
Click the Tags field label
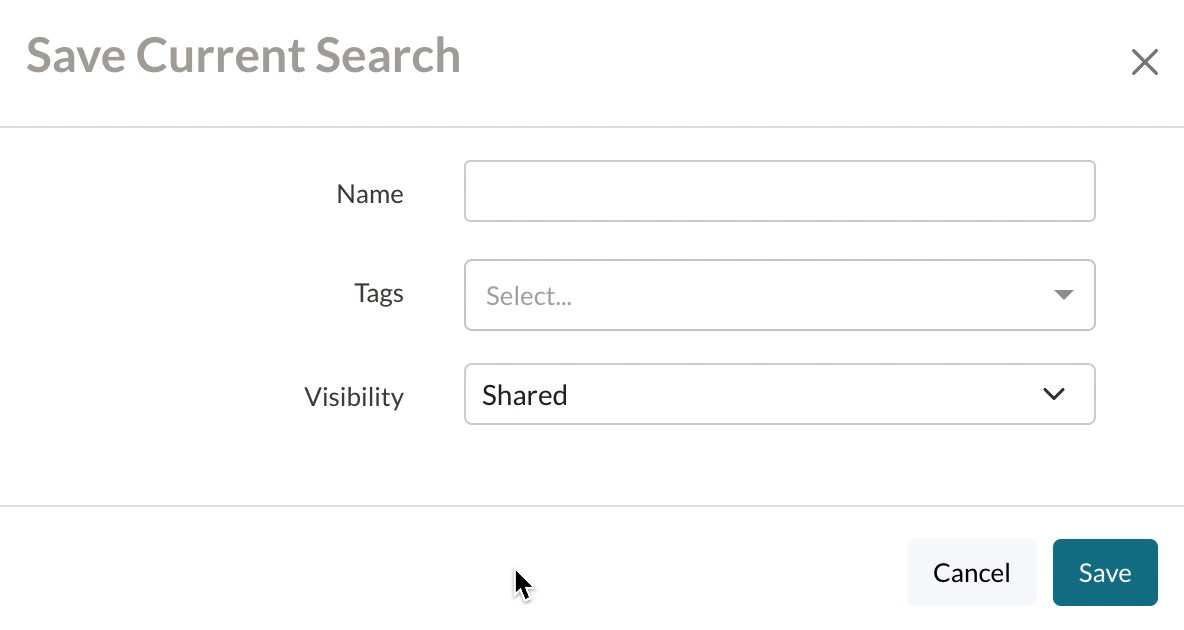379,293
